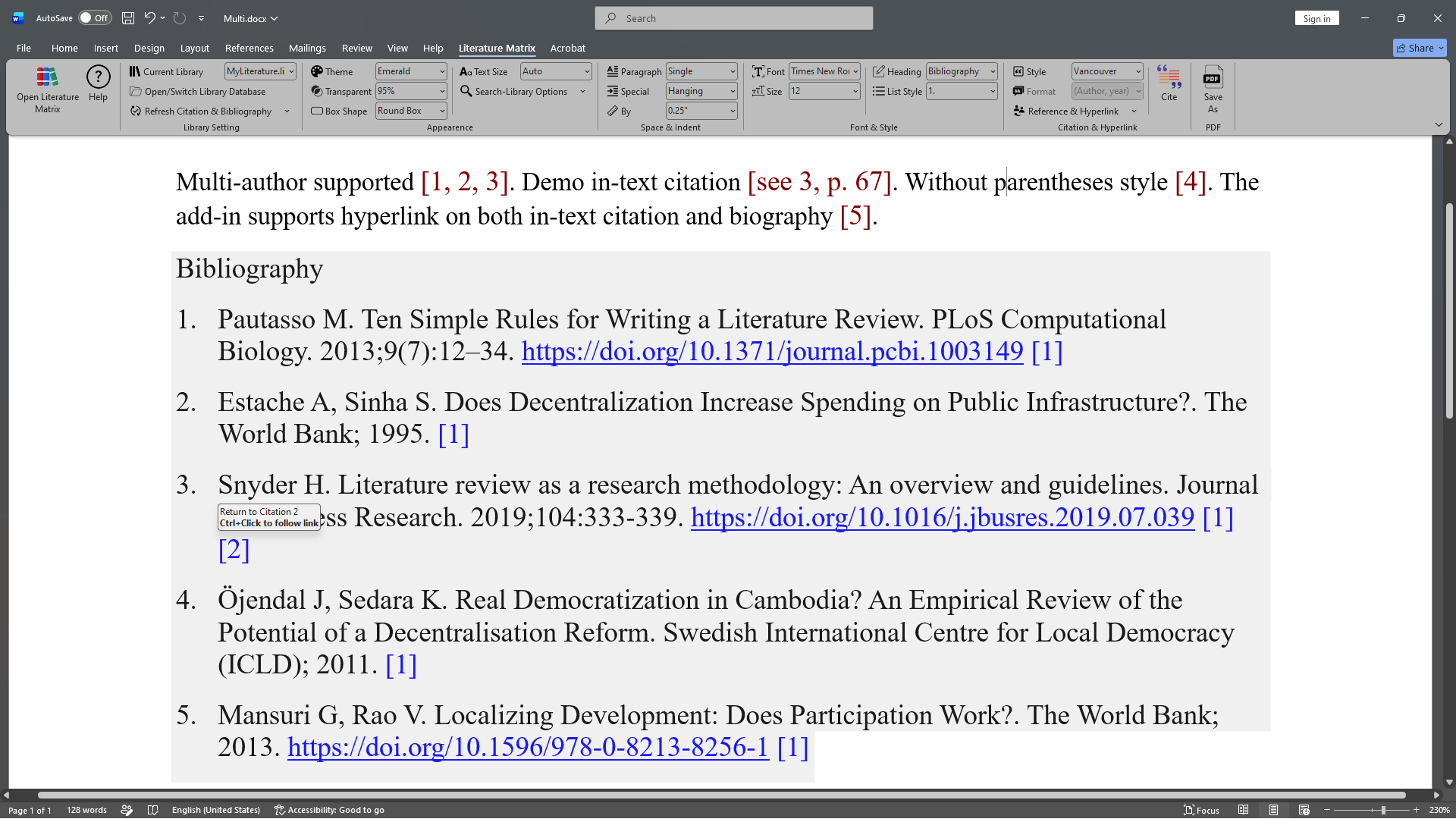Click the Text Size icon
Image resolution: width=1456 pixels, height=819 pixels.
pyautogui.click(x=466, y=71)
